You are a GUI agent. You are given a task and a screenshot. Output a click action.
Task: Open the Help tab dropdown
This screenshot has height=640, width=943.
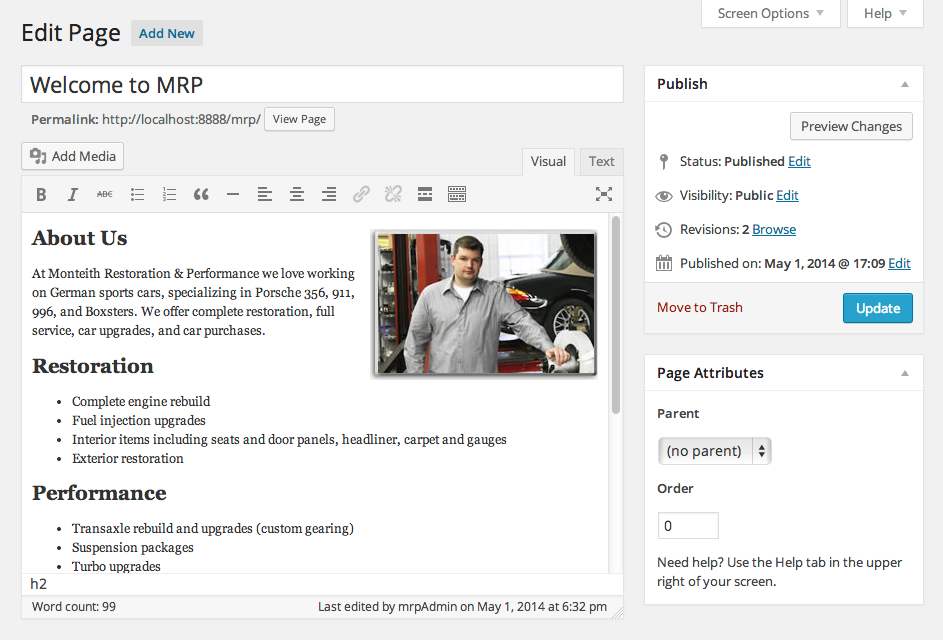885,14
